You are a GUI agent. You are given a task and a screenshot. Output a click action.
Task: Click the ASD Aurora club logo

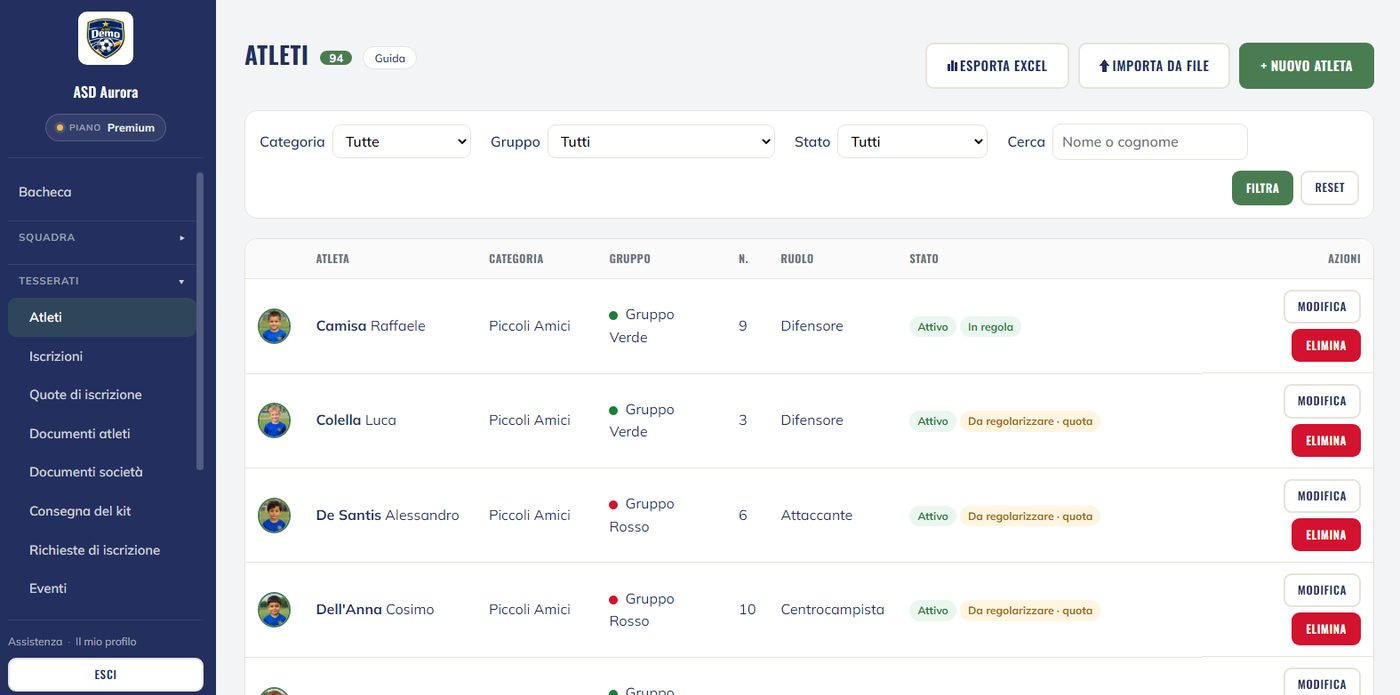[106, 38]
